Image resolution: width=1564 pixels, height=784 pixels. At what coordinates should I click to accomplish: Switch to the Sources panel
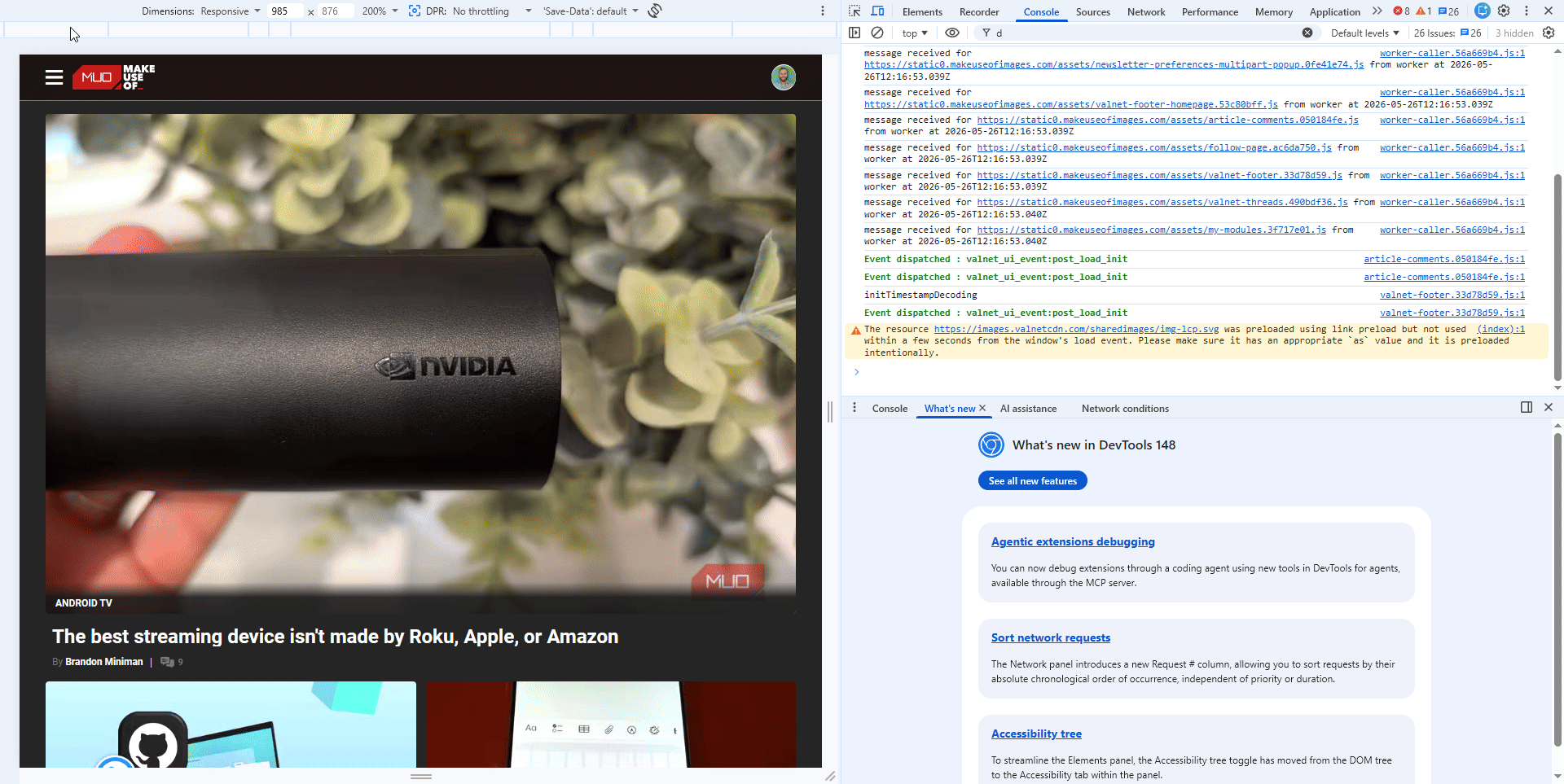click(1092, 12)
